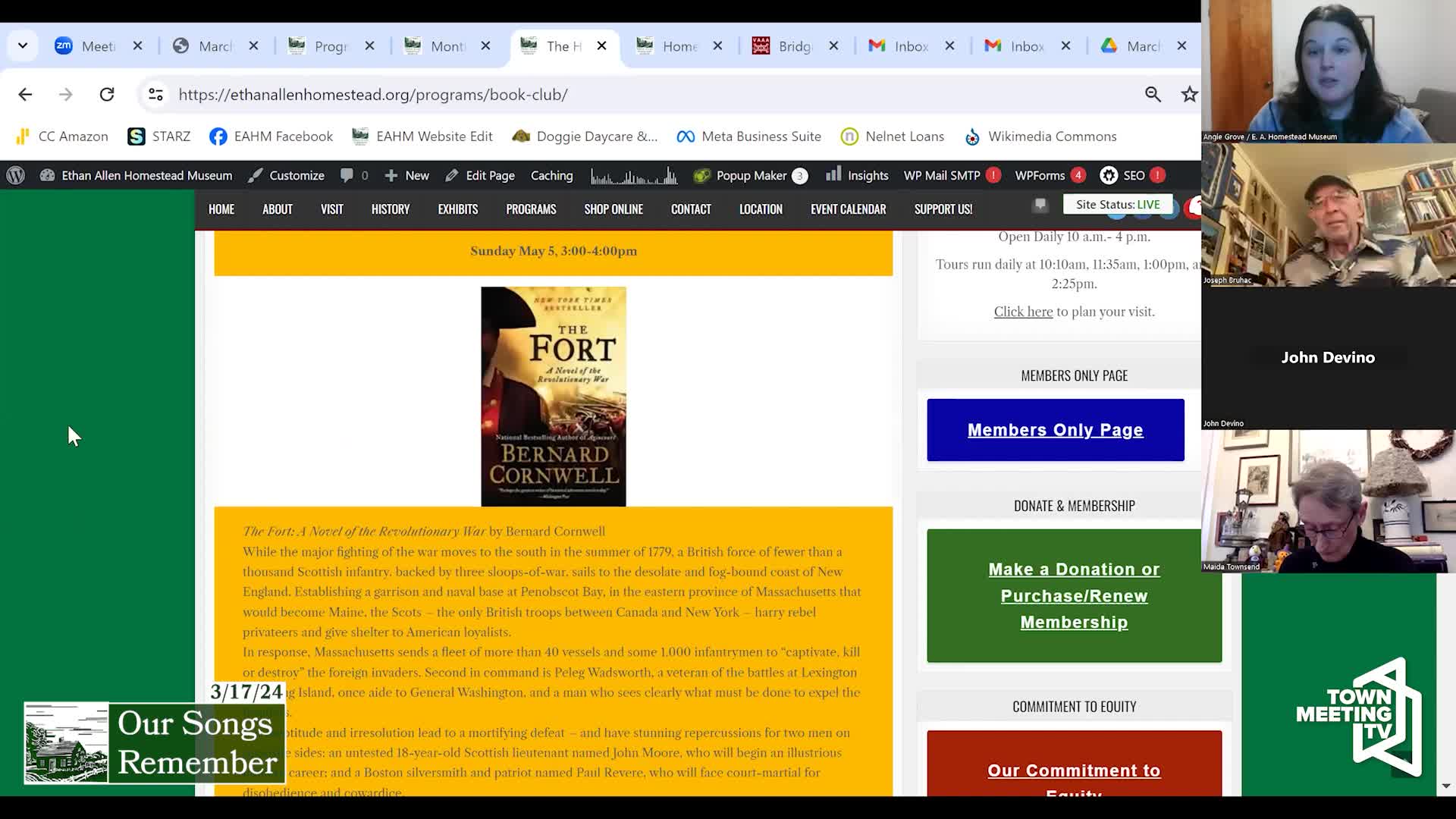1456x819 pixels.
Task: Open the SUPPORT US! page
Action: pyautogui.click(x=943, y=209)
